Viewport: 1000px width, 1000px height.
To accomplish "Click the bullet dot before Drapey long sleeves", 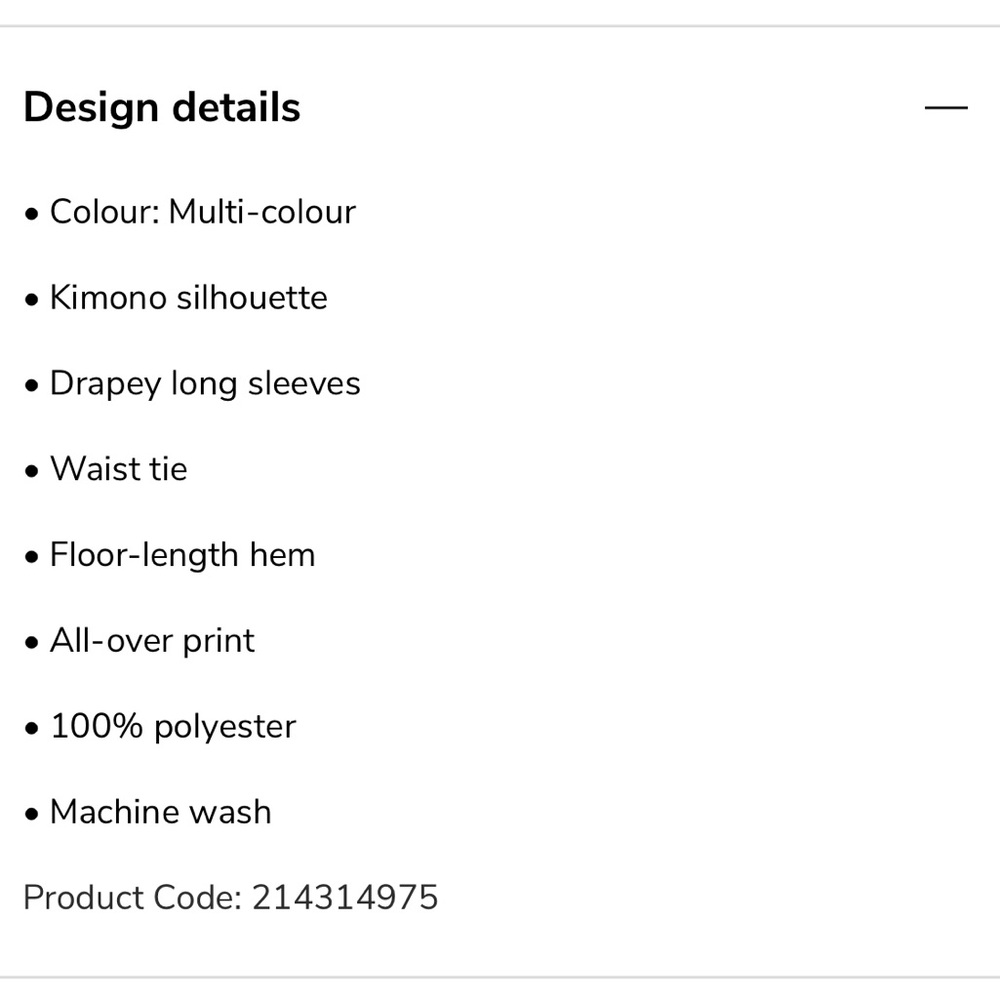I will point(32,385).
